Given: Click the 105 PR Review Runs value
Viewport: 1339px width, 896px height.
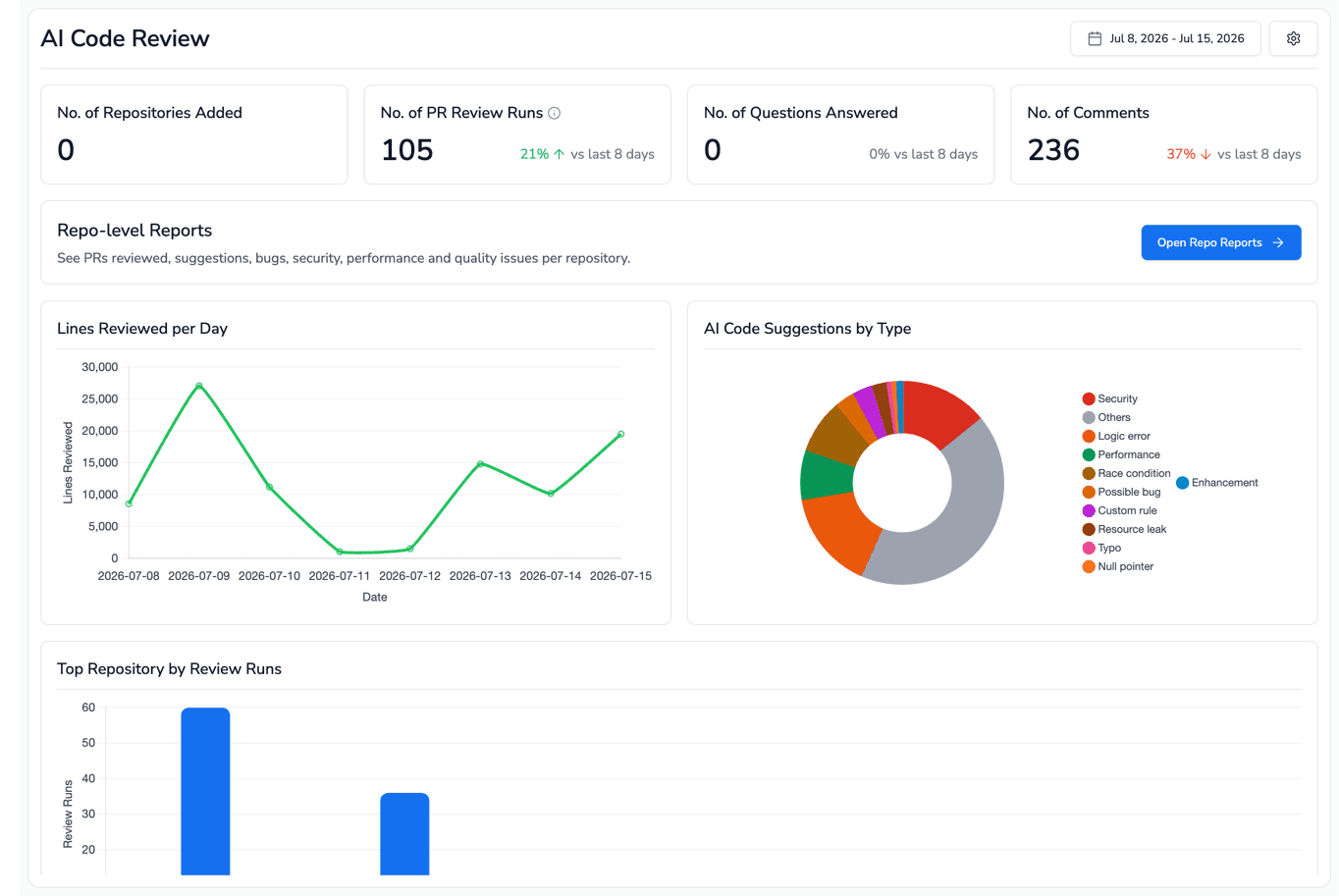Looking at the screenshot, I should click(x=406, y=150).
